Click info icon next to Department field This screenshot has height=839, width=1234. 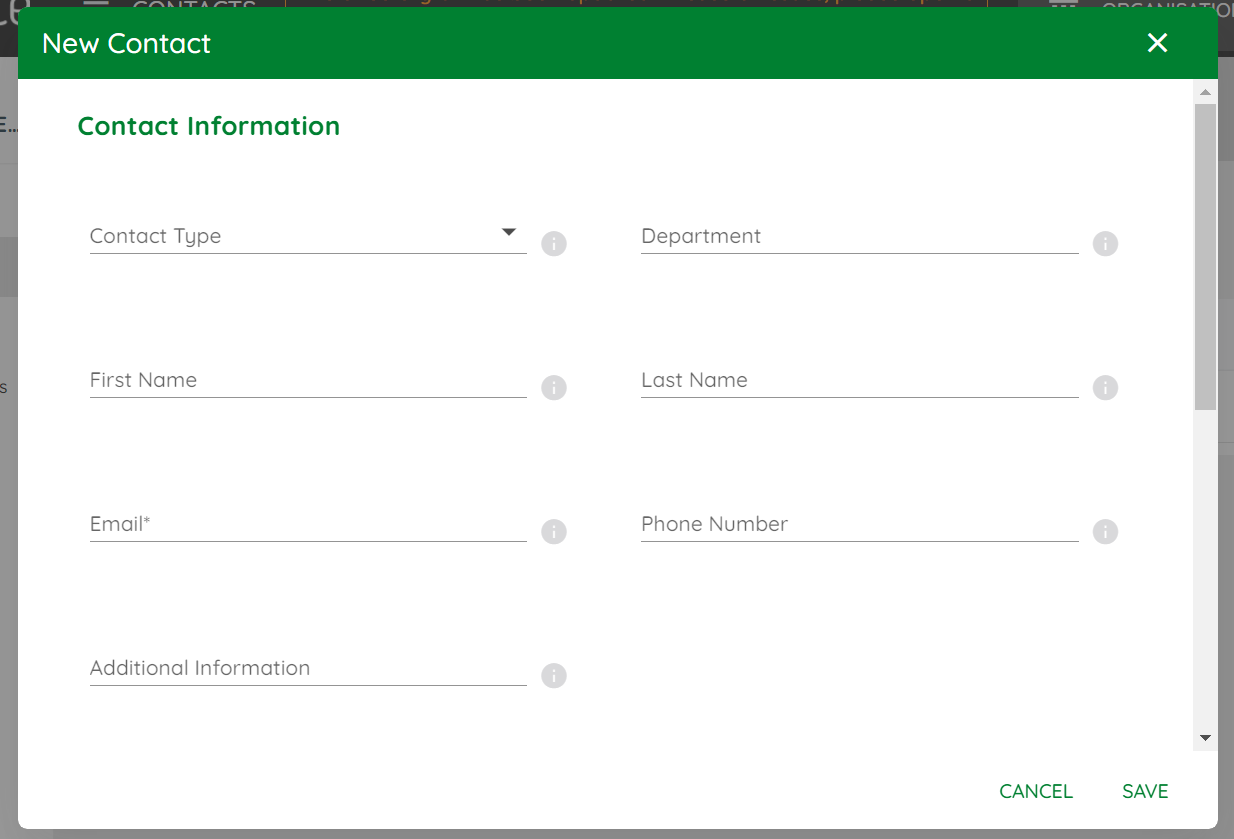[1105, 244]
